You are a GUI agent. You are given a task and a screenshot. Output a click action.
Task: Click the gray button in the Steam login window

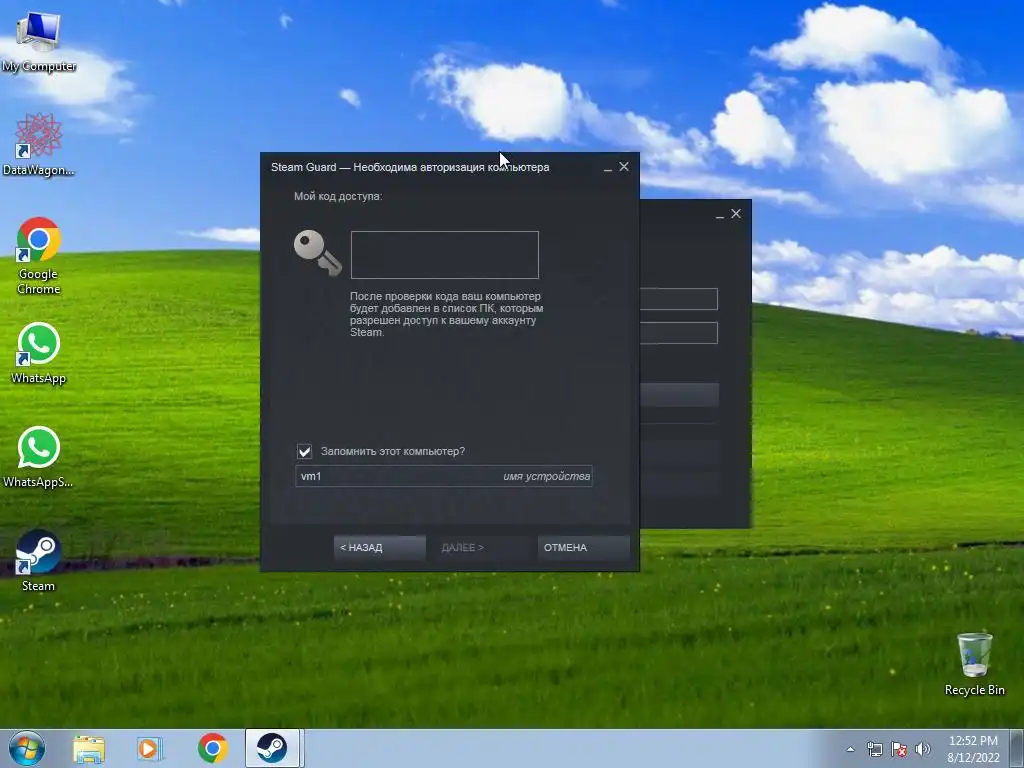679,395
